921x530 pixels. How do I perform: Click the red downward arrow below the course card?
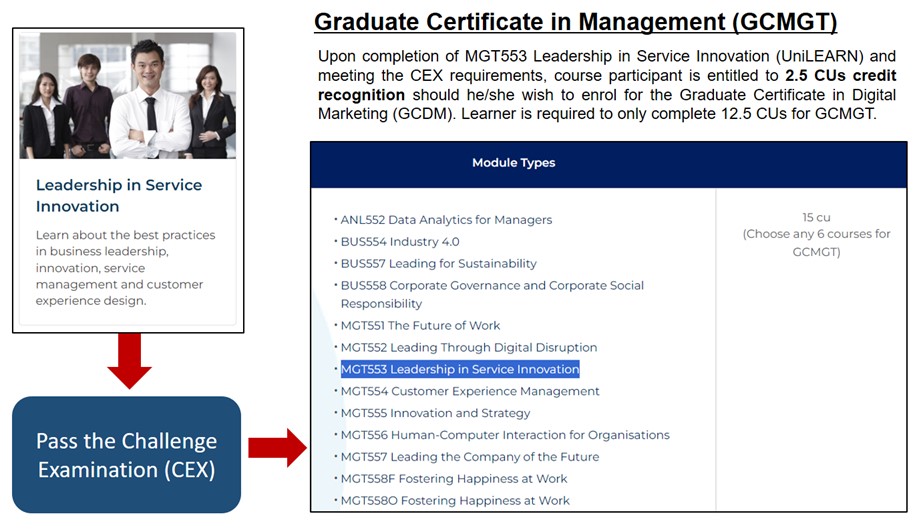tap(129, 361)
